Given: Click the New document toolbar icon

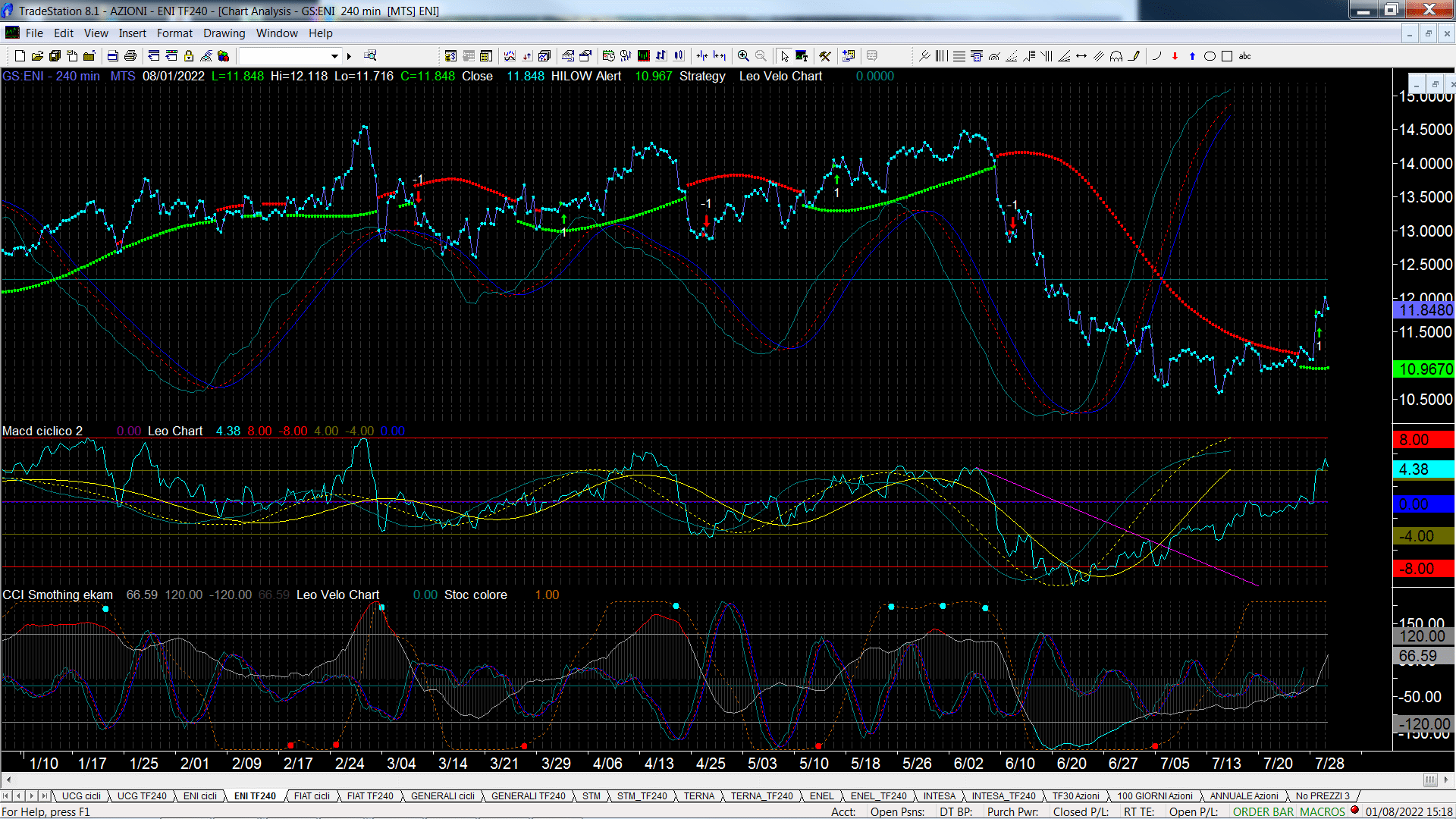Looking at the screenshot, I should coord(20,56).
